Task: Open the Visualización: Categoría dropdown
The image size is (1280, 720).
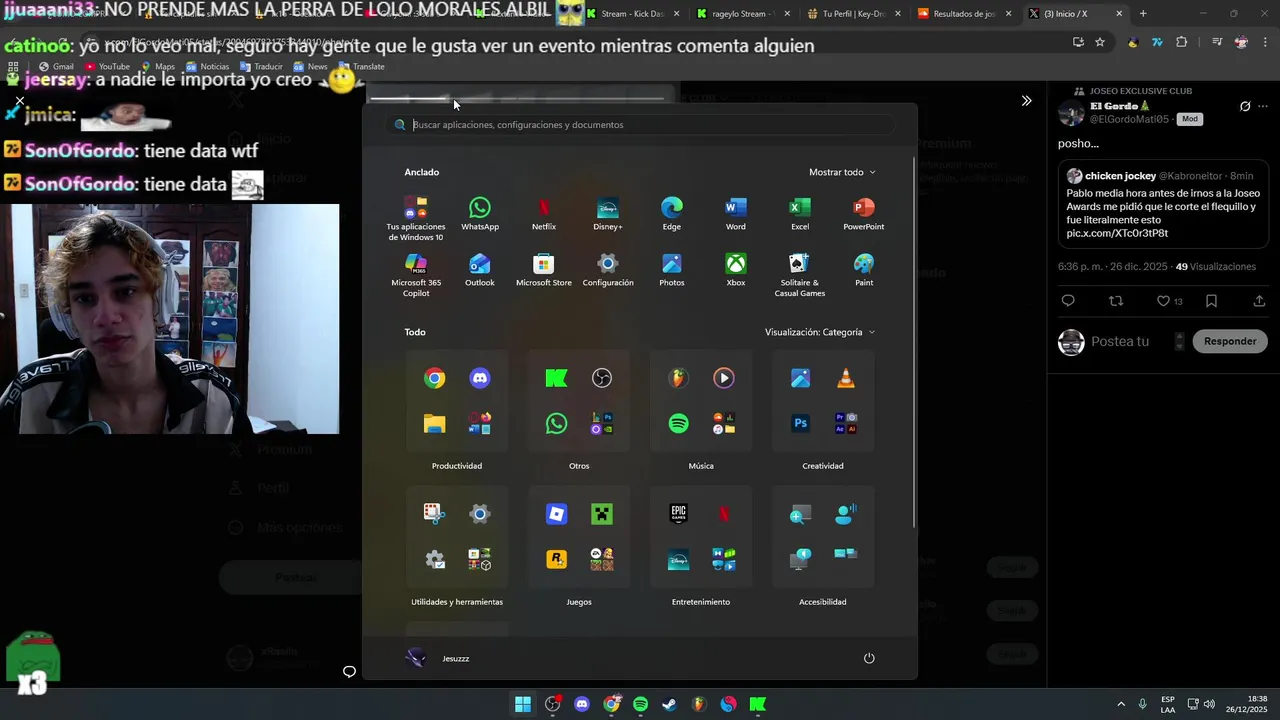Action: pos(820,332)
